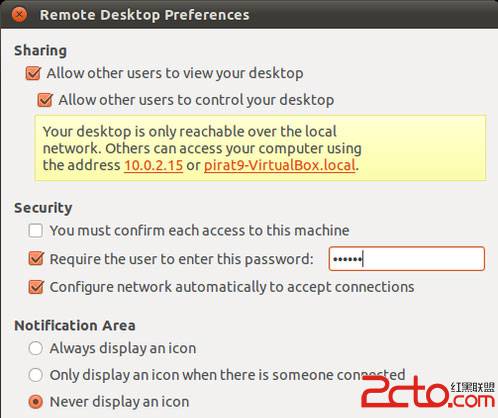Click the 'Allow other users to view' label text
The image size is (498, 418).
175,73
